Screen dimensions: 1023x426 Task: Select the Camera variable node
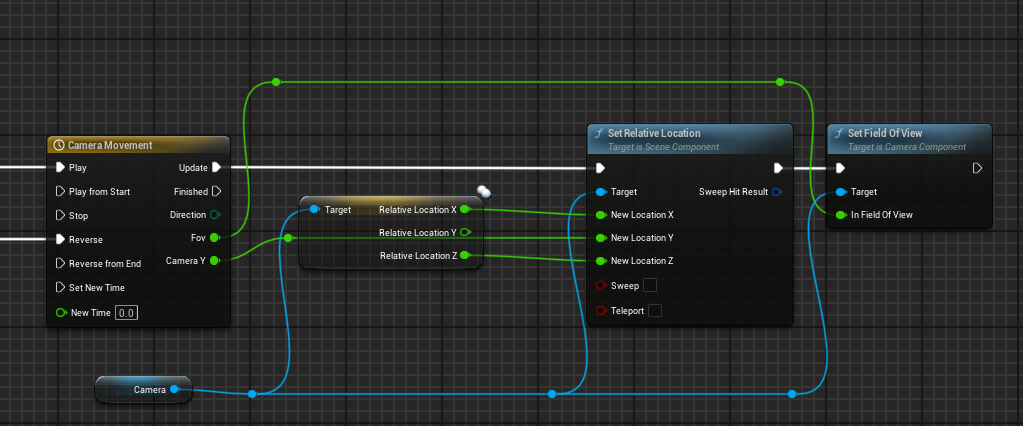144,389
